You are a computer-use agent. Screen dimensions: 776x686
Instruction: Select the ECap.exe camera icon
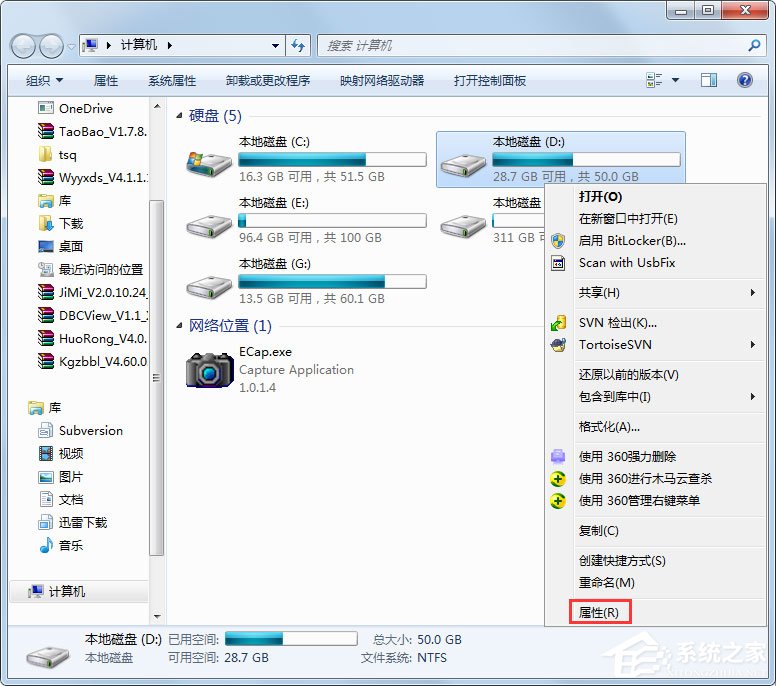pos(209,370)
